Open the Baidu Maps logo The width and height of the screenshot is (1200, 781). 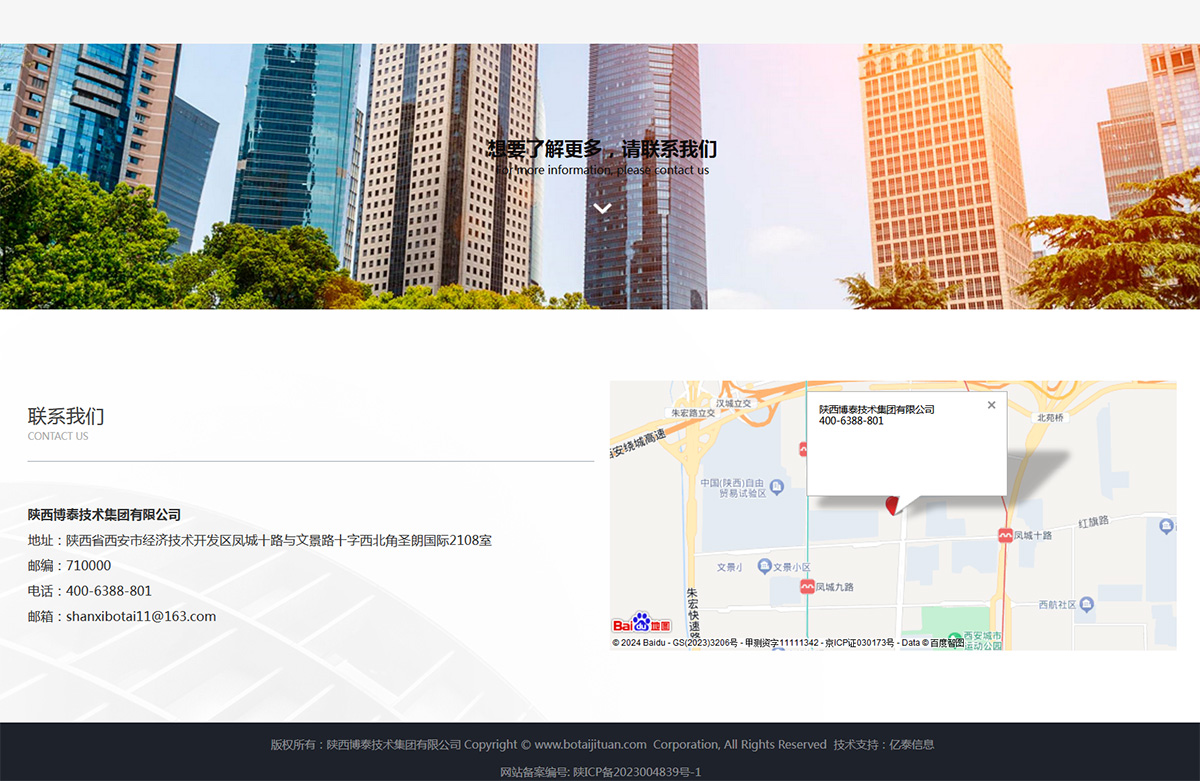click(x=642, y=622)
